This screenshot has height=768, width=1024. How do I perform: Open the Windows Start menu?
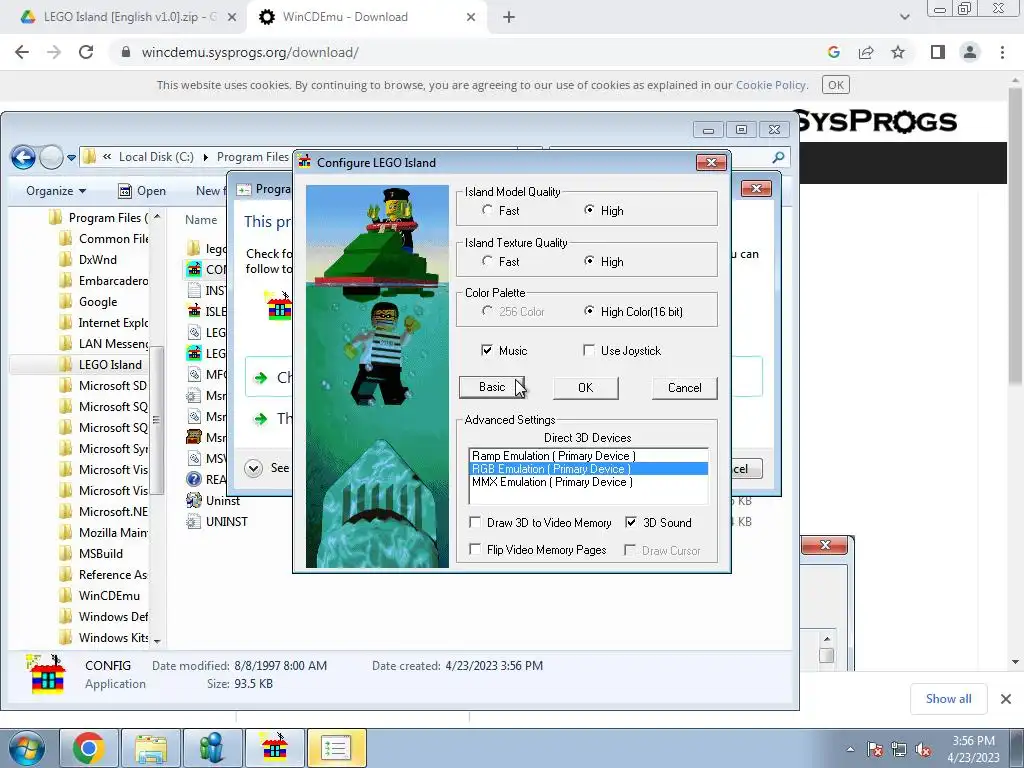click(x=26, y=748)
